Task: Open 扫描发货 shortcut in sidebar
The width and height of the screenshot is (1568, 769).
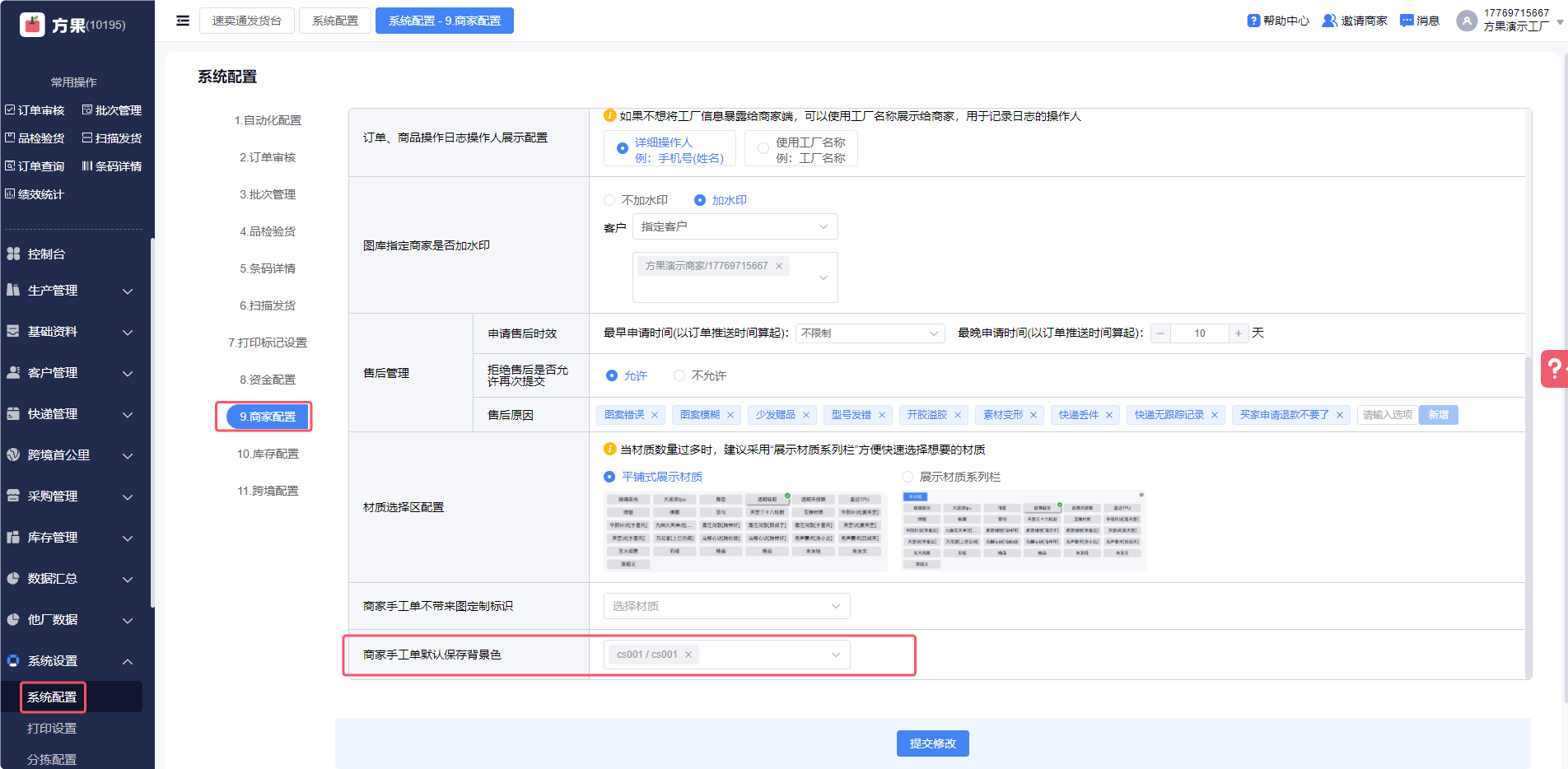Action: tap(112, 138)
